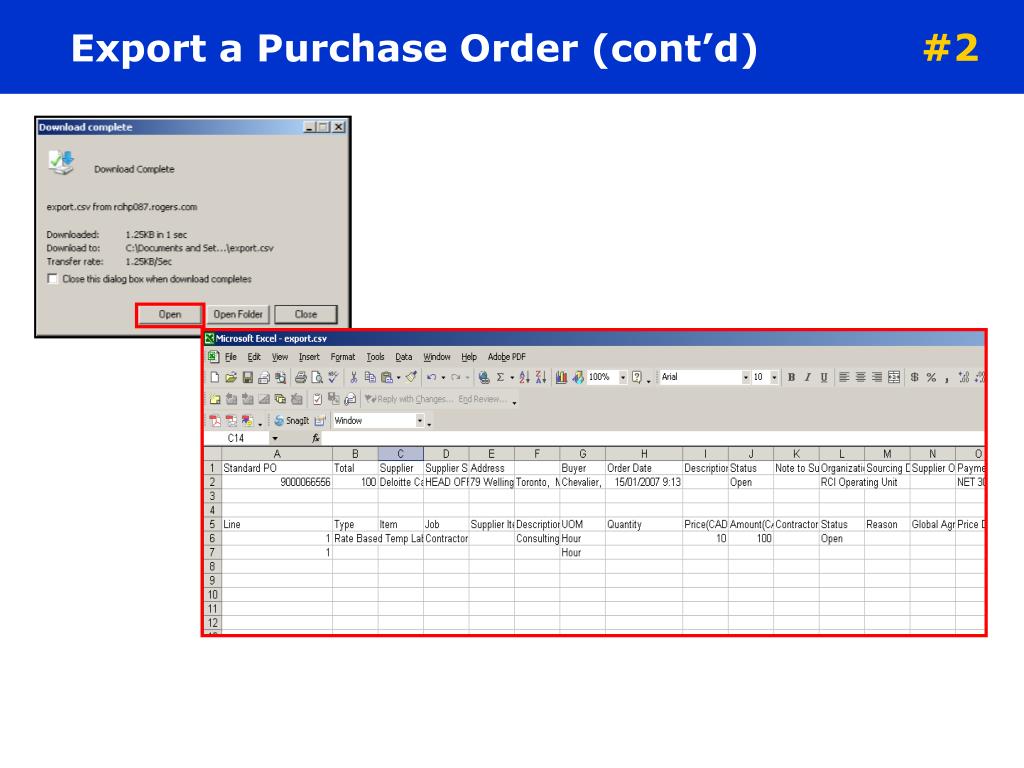Open the font size 10 dropdown
Viewport: 1024px width, 768px height.
(x=774, y=377)
